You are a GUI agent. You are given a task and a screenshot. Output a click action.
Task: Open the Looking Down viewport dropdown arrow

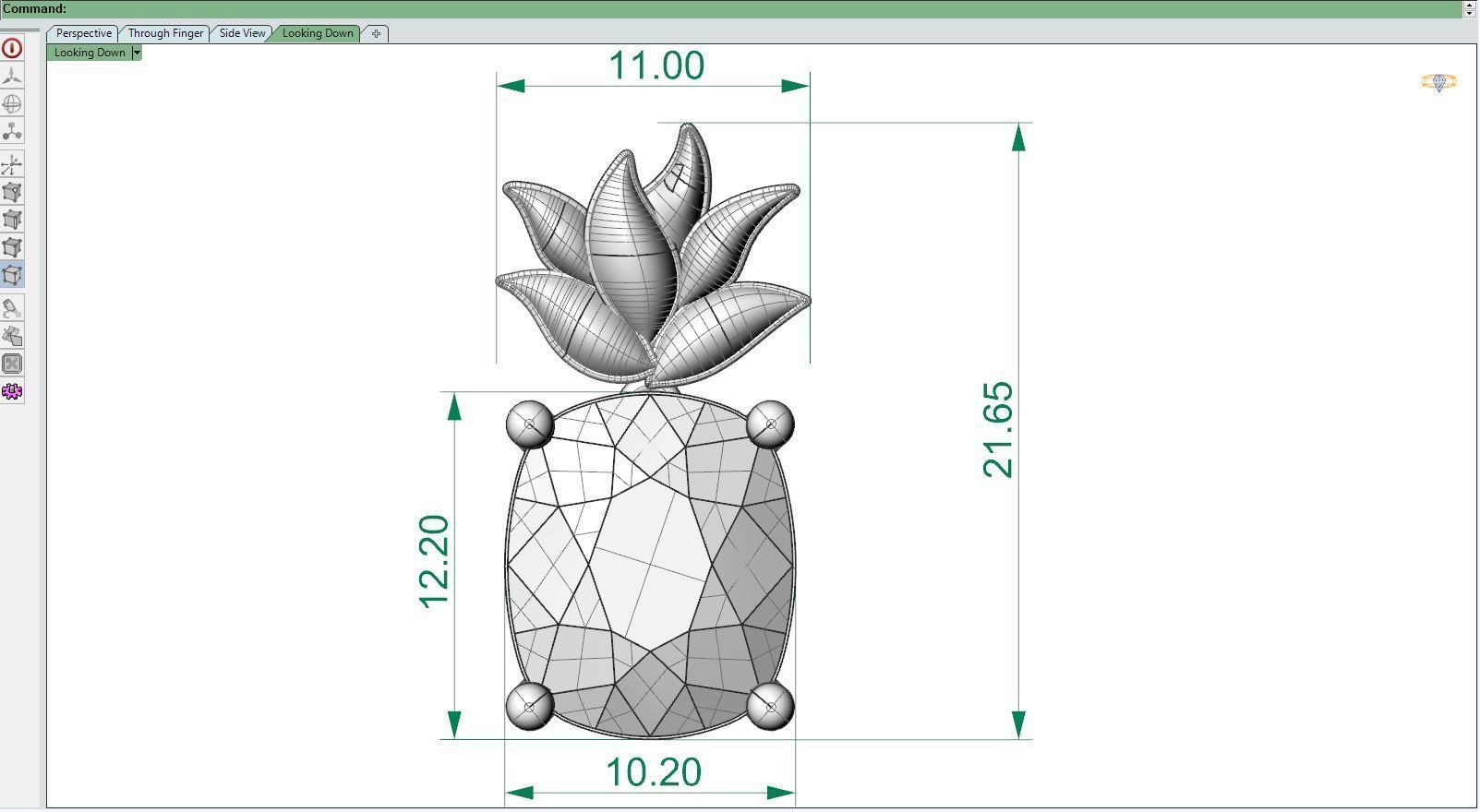coord(136,53)
